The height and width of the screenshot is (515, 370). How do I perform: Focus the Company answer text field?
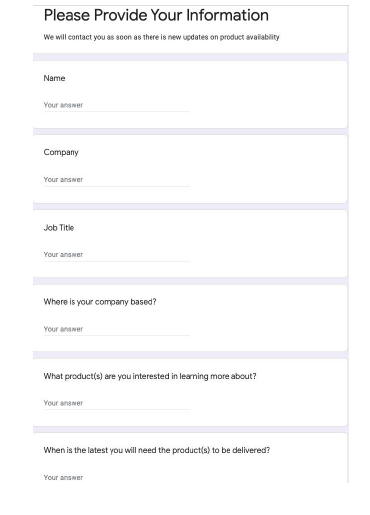click(117, 180)
